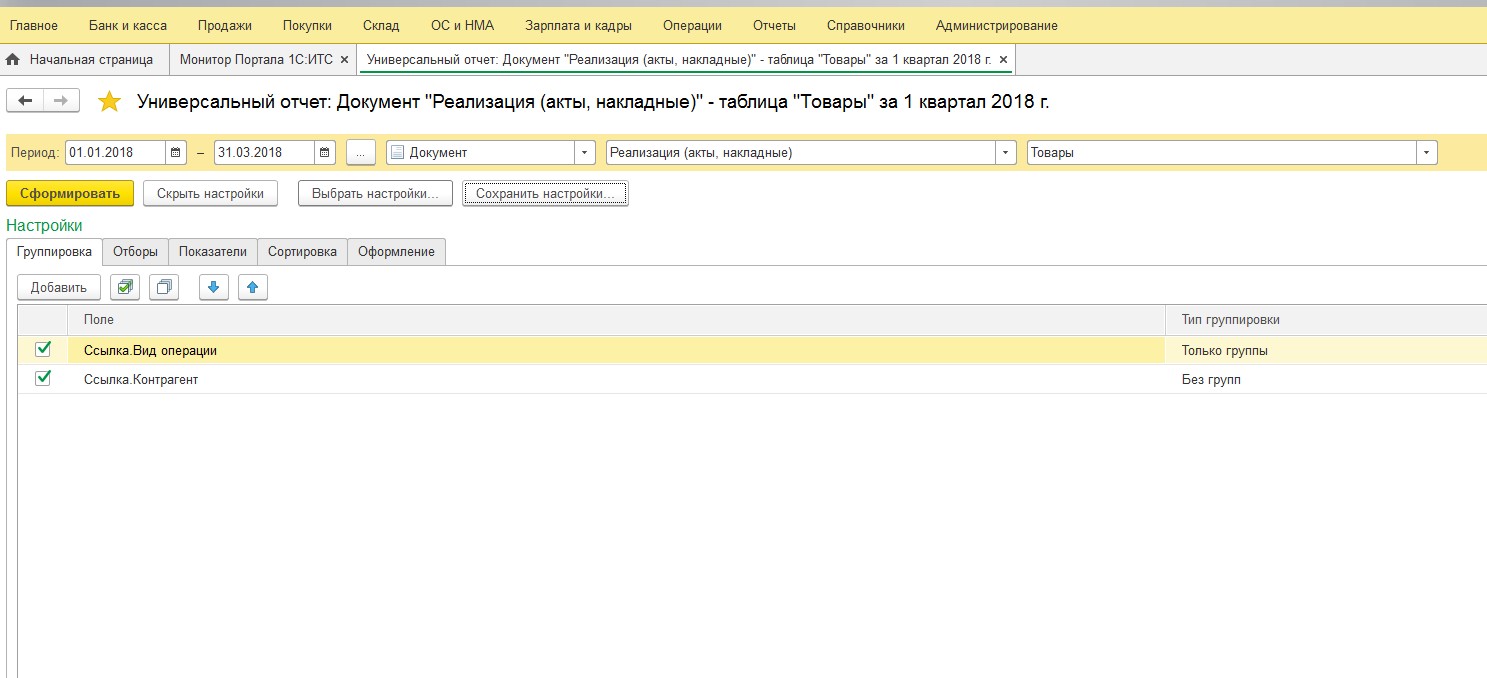
Task: Check all grouping fields icon
Action: click(124, 288)
